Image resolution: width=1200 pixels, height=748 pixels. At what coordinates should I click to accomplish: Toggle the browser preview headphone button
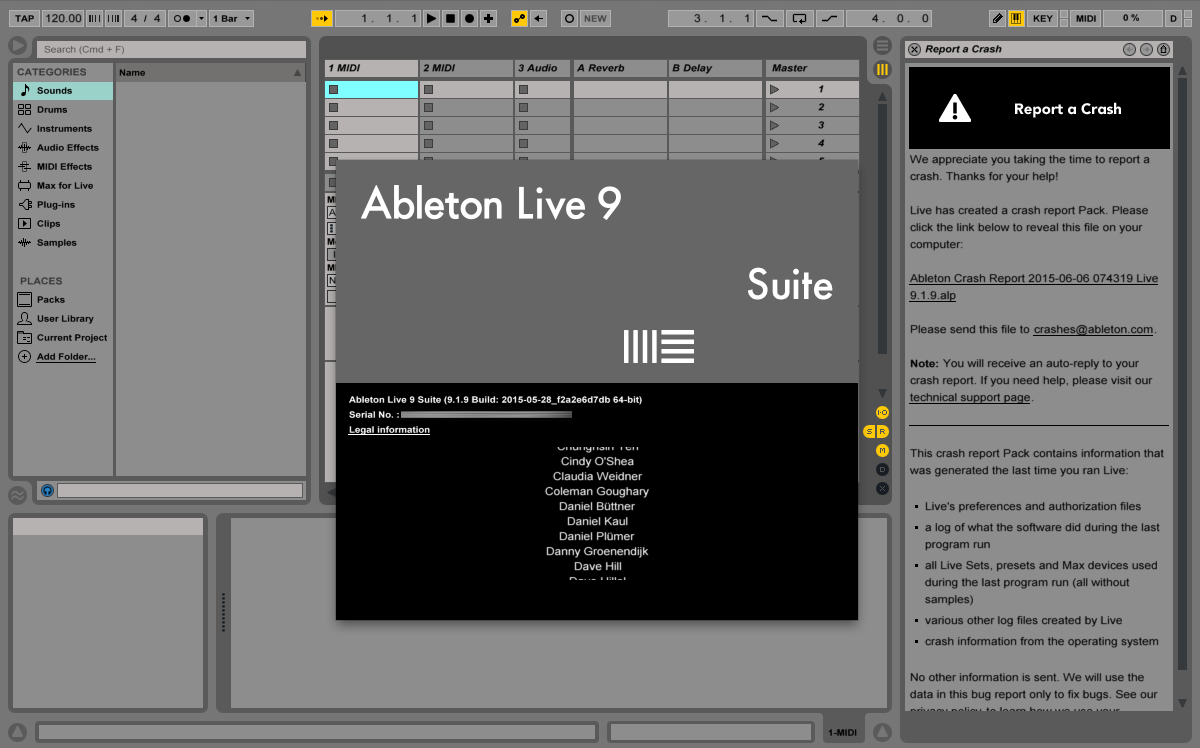tap(47, 491)
